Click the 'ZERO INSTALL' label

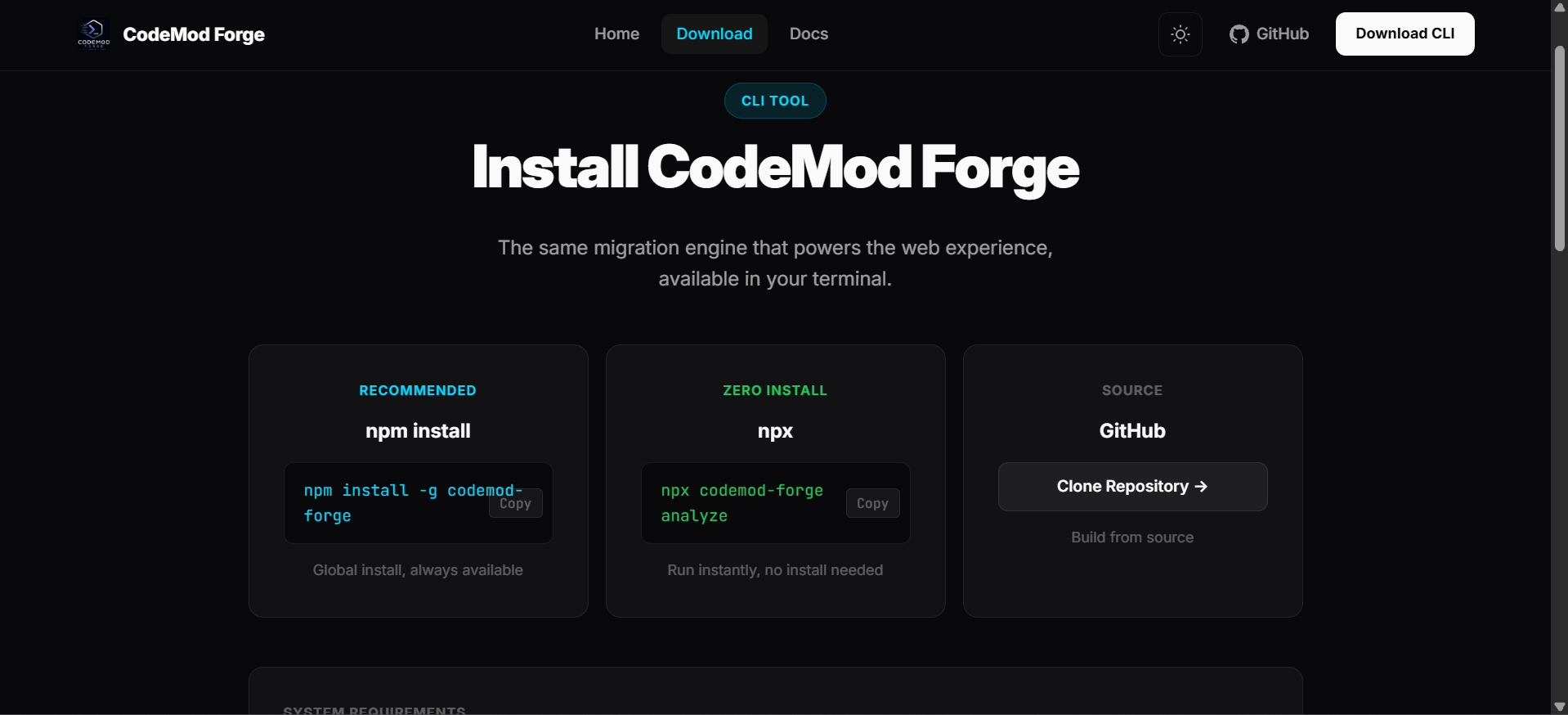775,390
